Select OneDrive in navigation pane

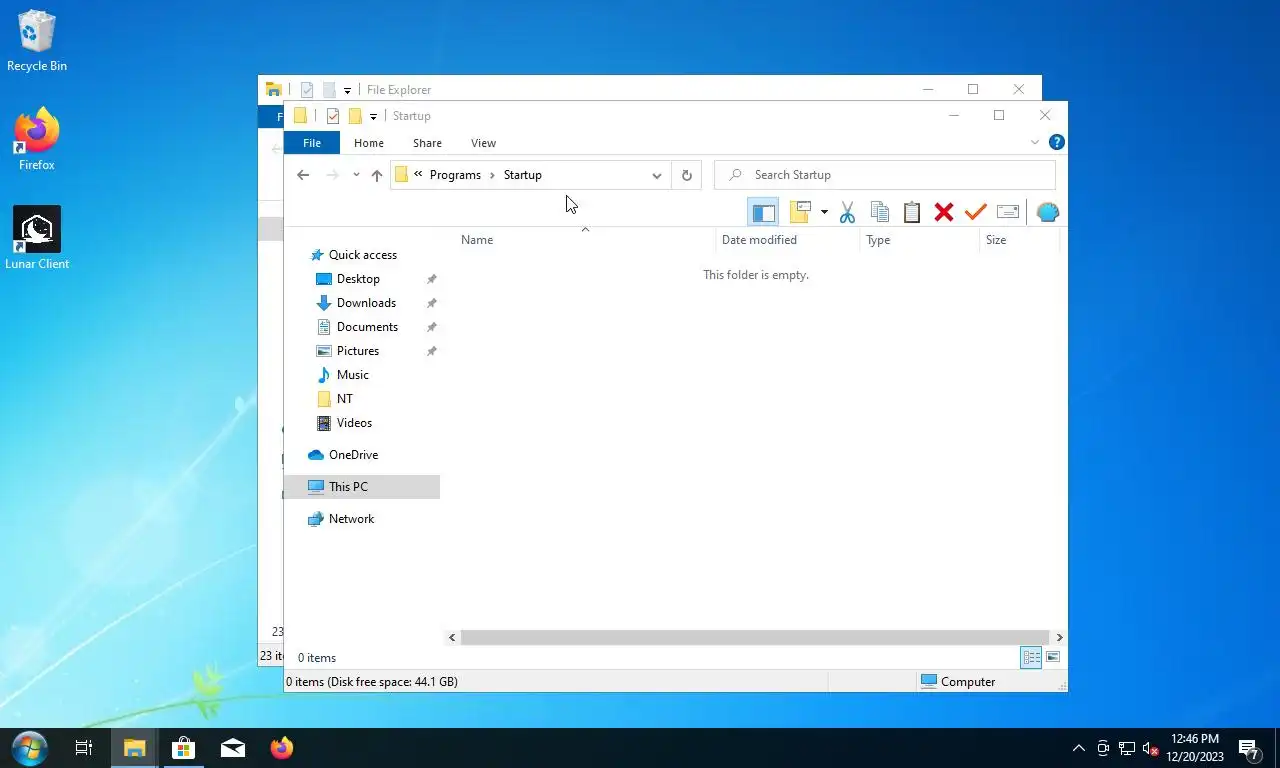[353, 455]
